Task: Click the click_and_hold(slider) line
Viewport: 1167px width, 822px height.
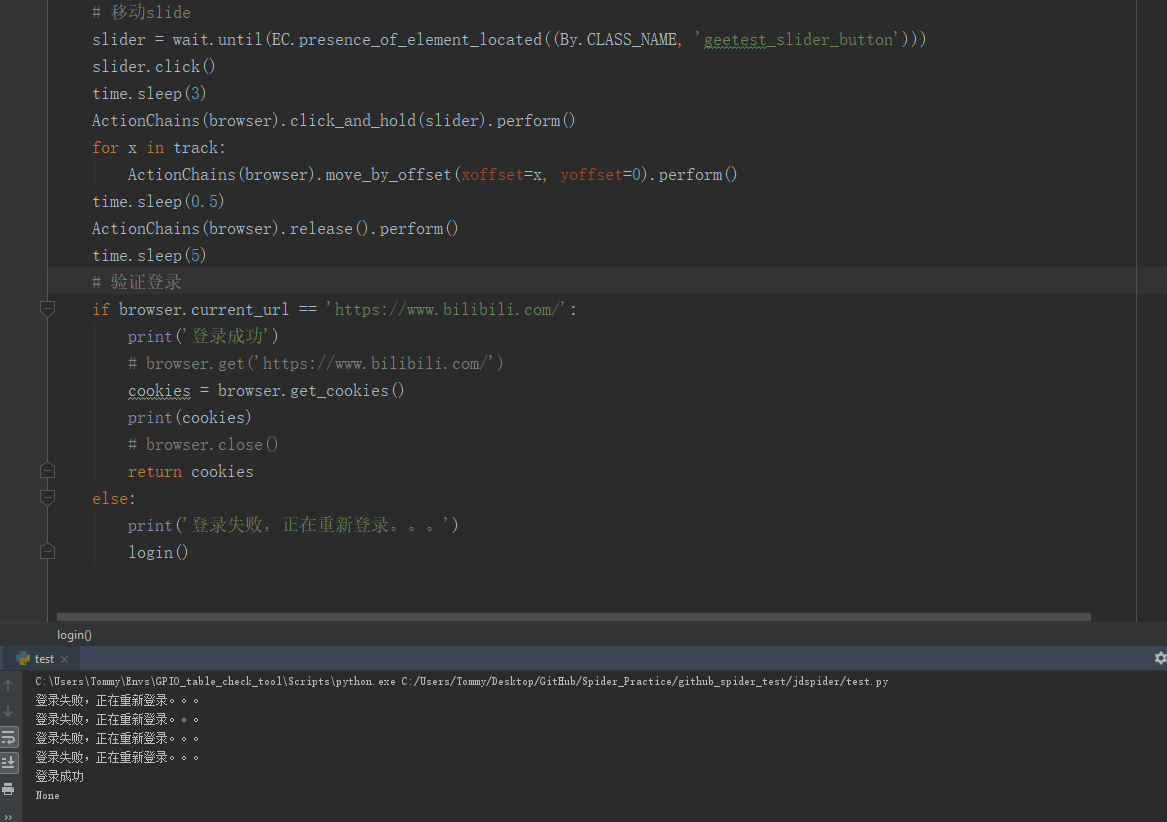Action: point(333,121)
